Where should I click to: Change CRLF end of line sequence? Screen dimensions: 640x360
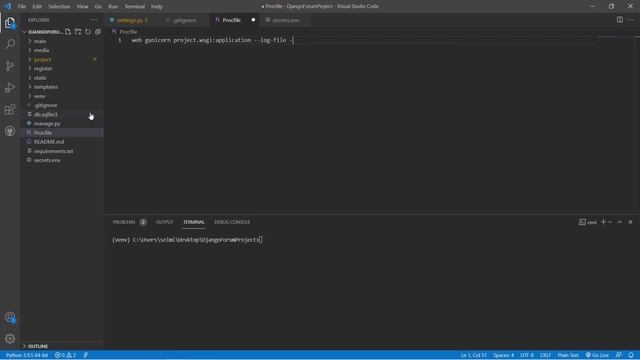click(545, 355)
